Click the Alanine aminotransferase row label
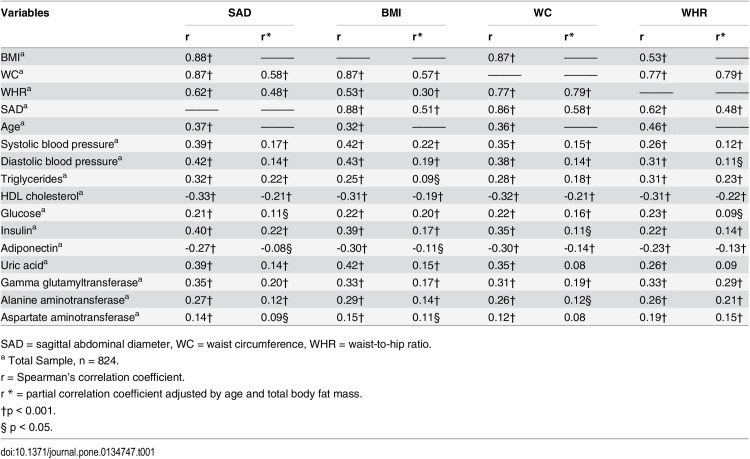The image size is (750, 459). (65, 300)
